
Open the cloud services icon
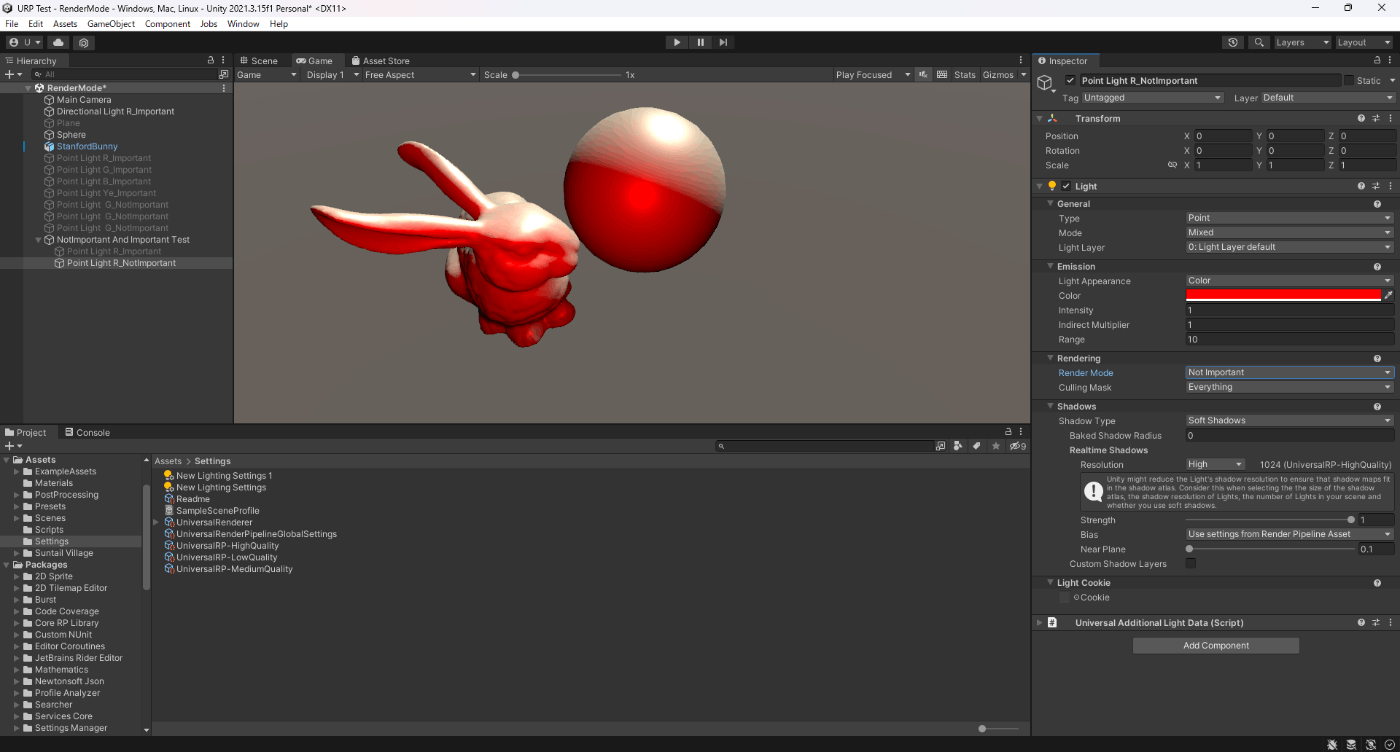58,43
